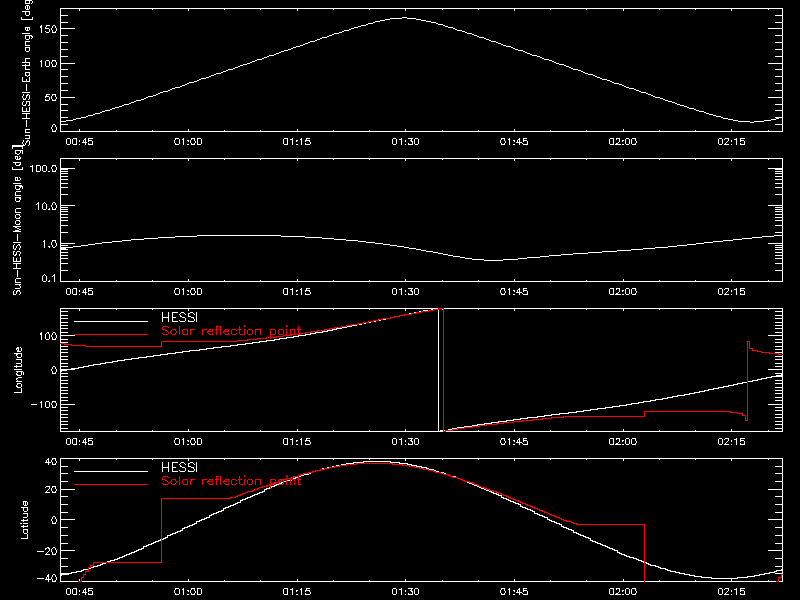Image resolution: width=800 pixels, height=600 pixels.
Task: Click the -100 tick on the Longitude plot
Action: pos(44,404)
